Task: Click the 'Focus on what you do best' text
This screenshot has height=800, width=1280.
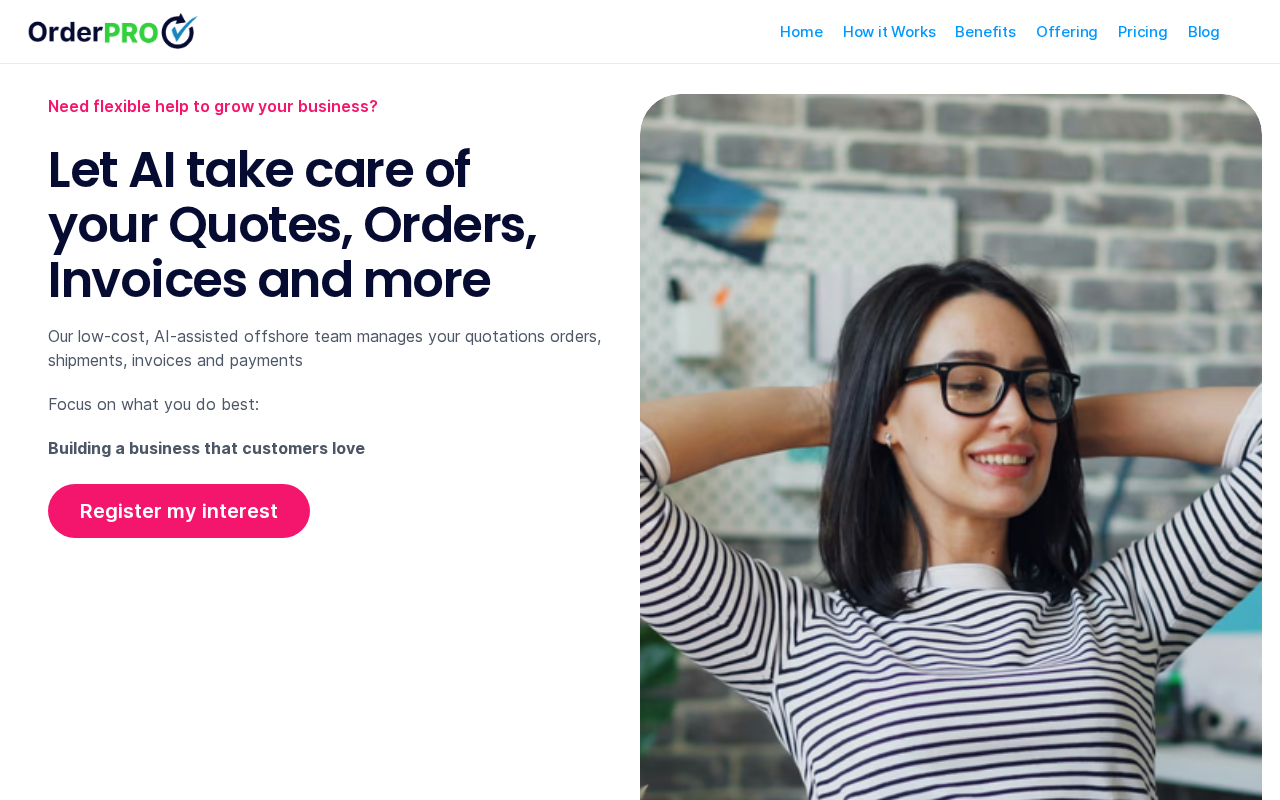Action: 154,404
